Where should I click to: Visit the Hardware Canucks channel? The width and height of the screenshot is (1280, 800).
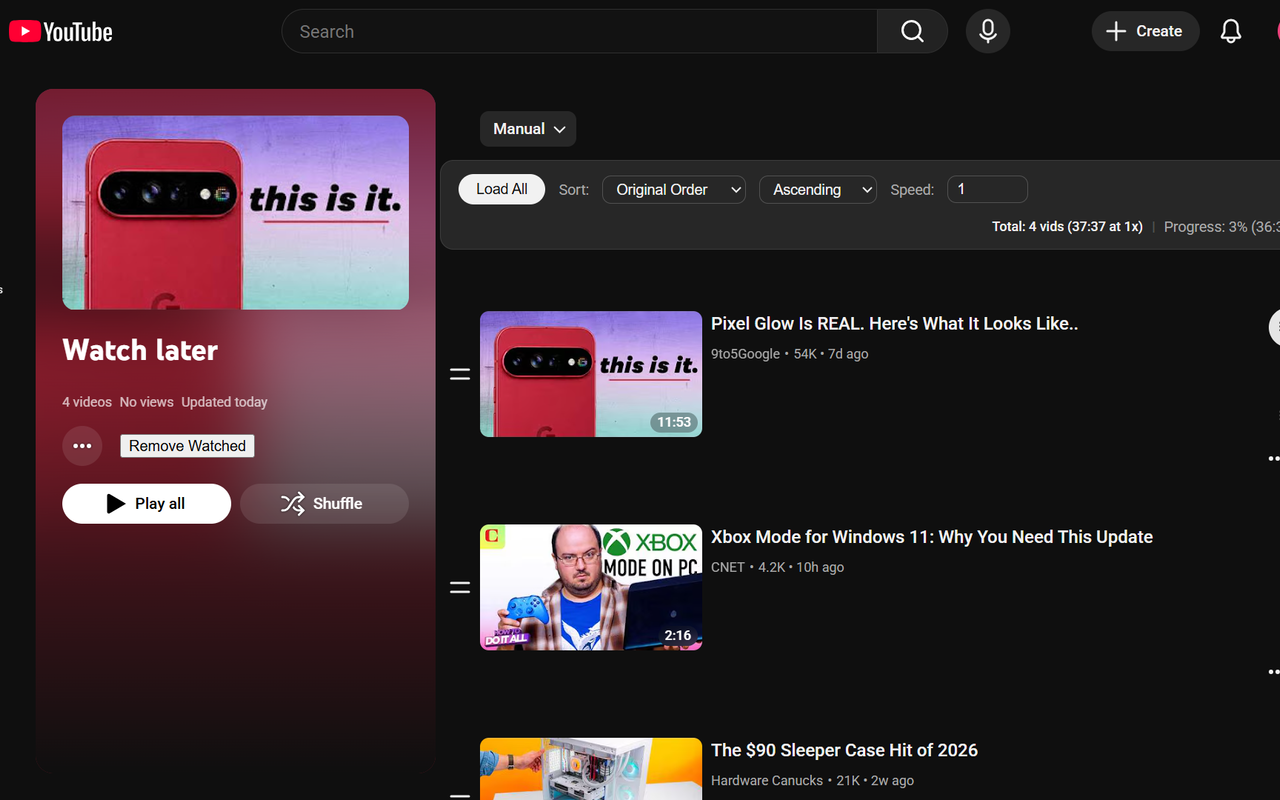[x=767, y=780]
